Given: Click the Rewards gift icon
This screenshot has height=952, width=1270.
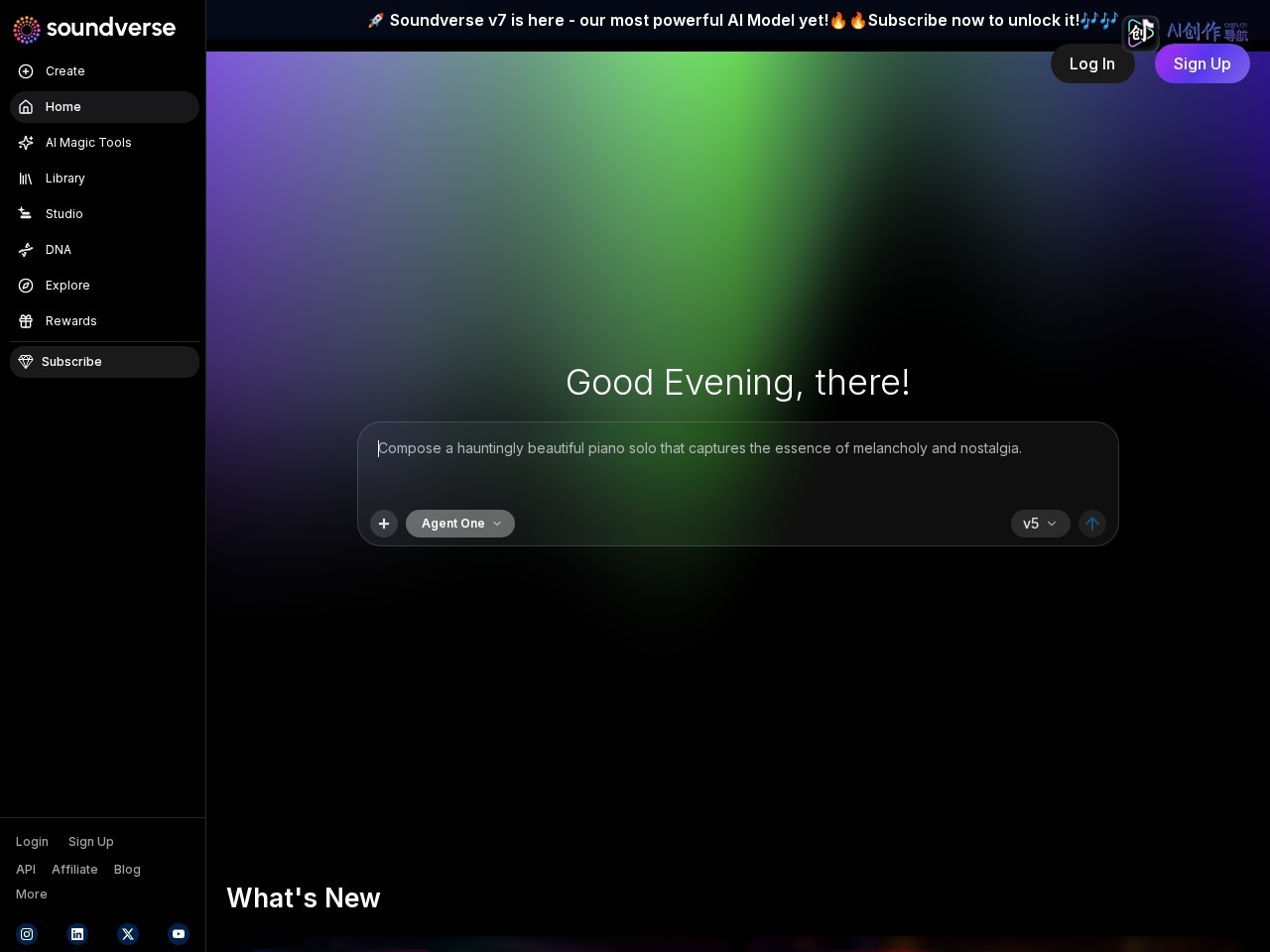Looking at the screenshot, I should [x=26, y=321].
